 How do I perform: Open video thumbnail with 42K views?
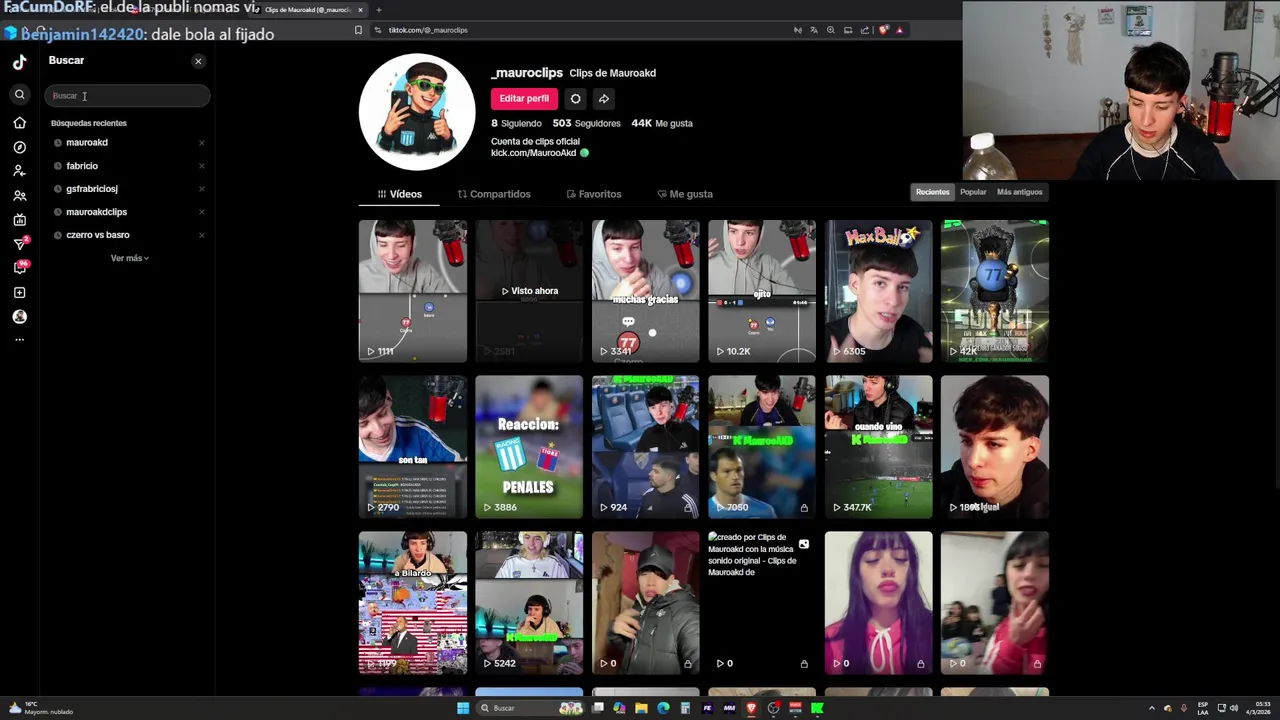point(995,291)
